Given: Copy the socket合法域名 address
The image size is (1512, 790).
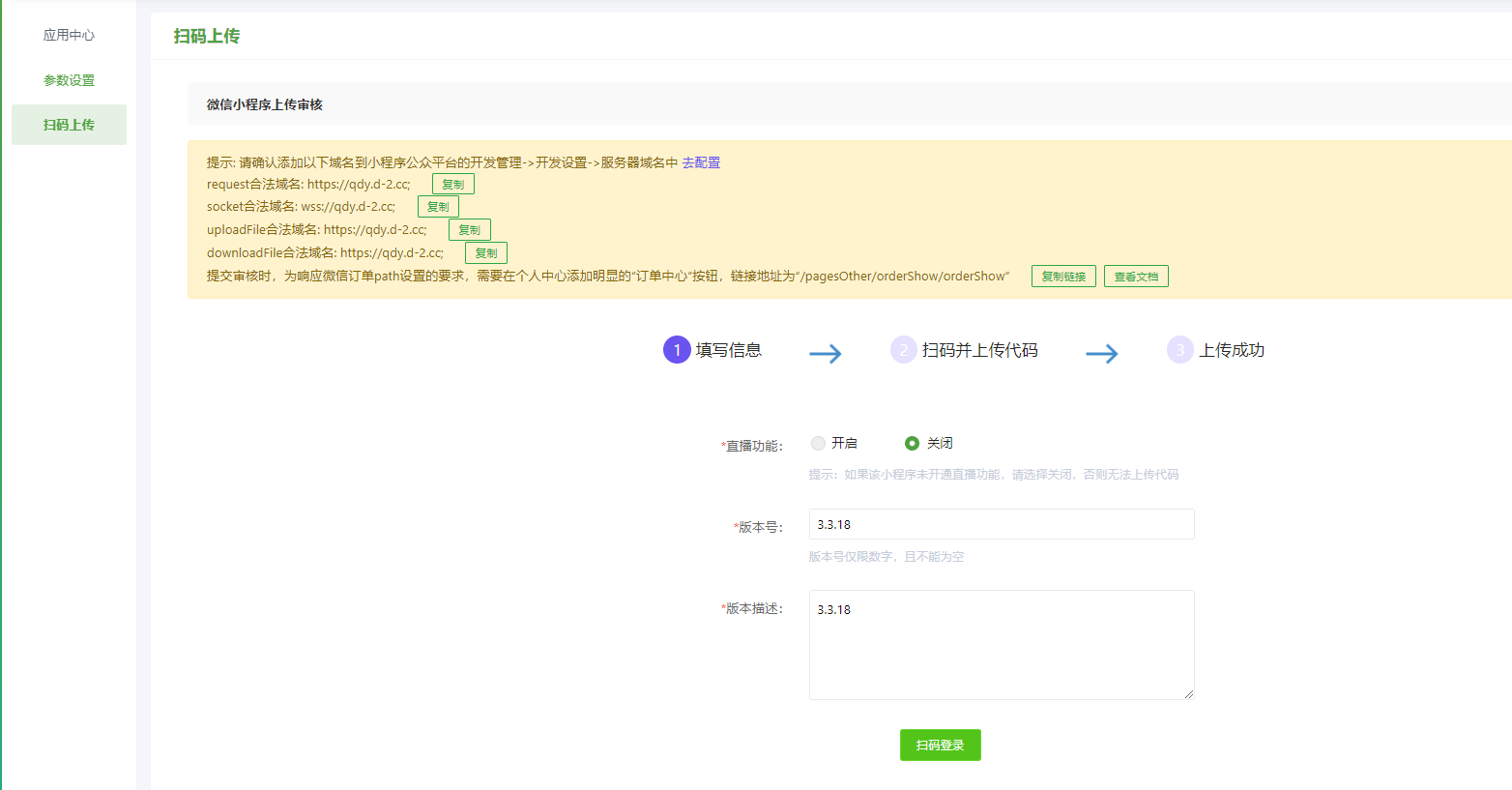Looking at the screenshot, I should [x=438, y=207].
